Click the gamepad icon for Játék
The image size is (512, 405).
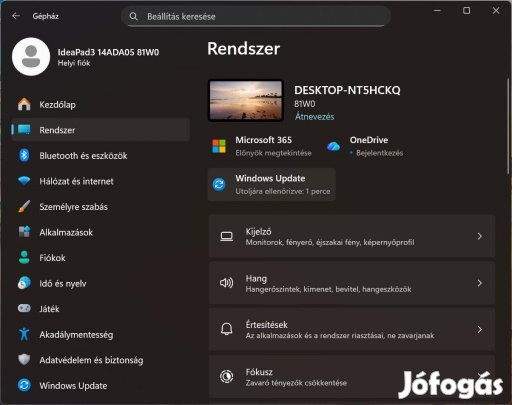(24, 308)
